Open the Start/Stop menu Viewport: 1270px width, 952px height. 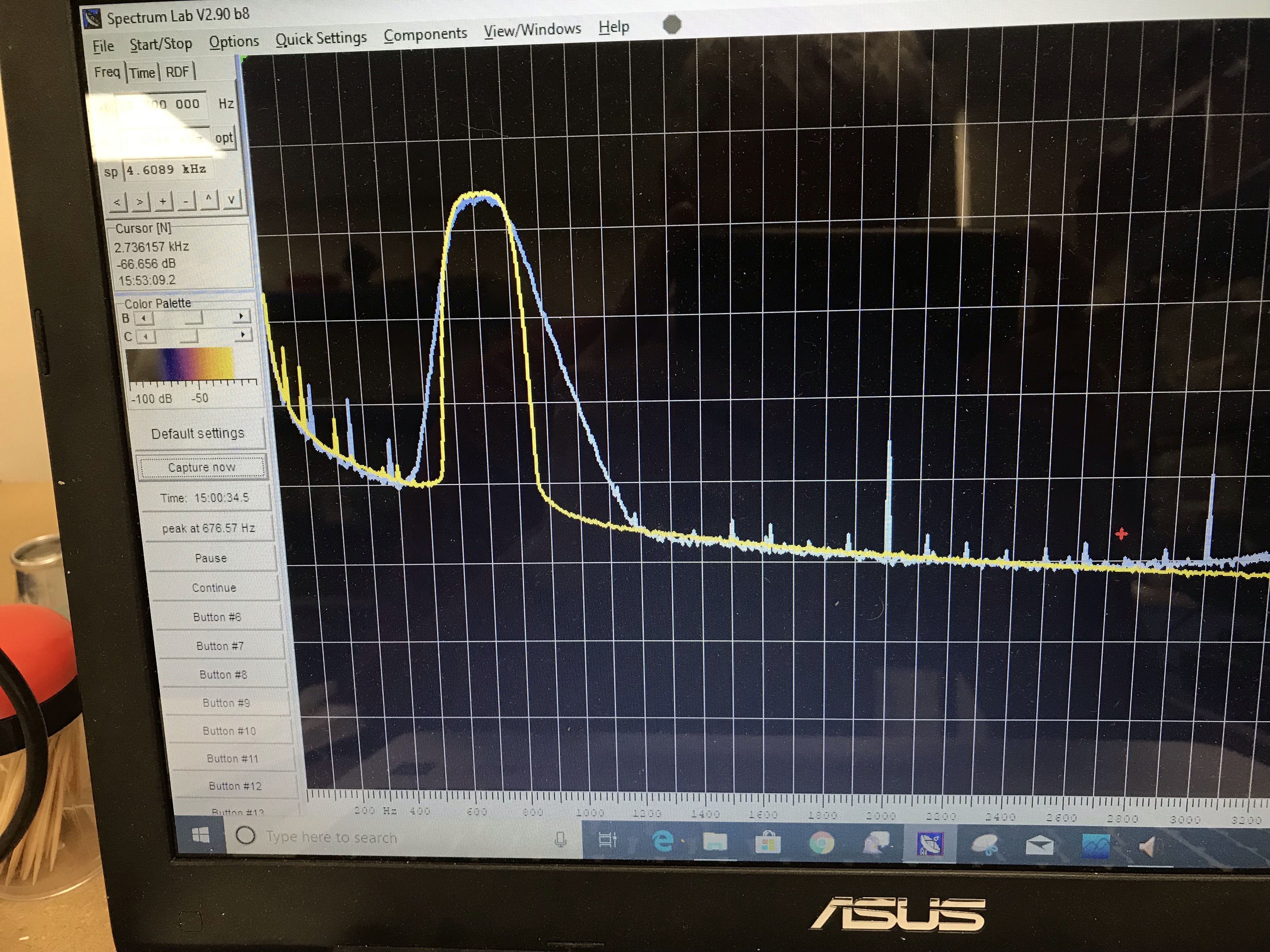click(161, 44)
